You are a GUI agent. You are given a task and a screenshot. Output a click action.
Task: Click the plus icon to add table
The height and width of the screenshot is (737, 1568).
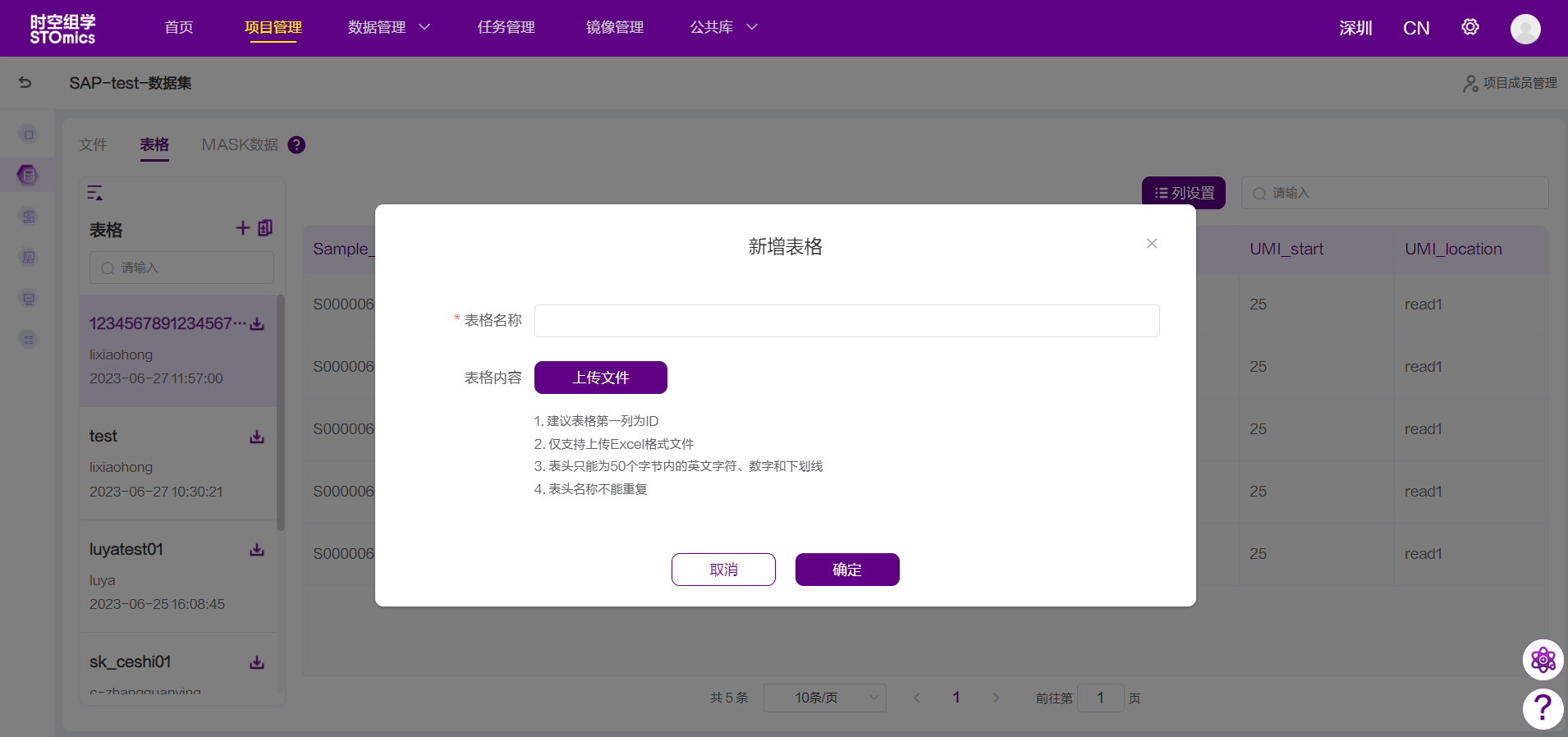click(242, 228)
